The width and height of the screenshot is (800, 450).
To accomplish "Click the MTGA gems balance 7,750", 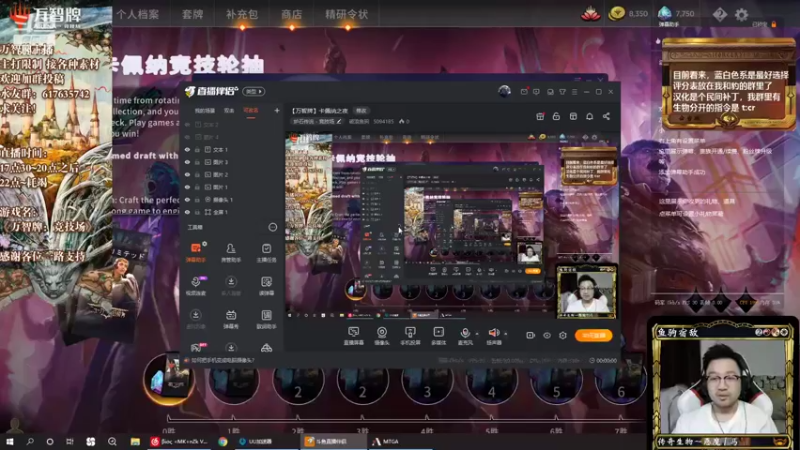I will 676,14.
